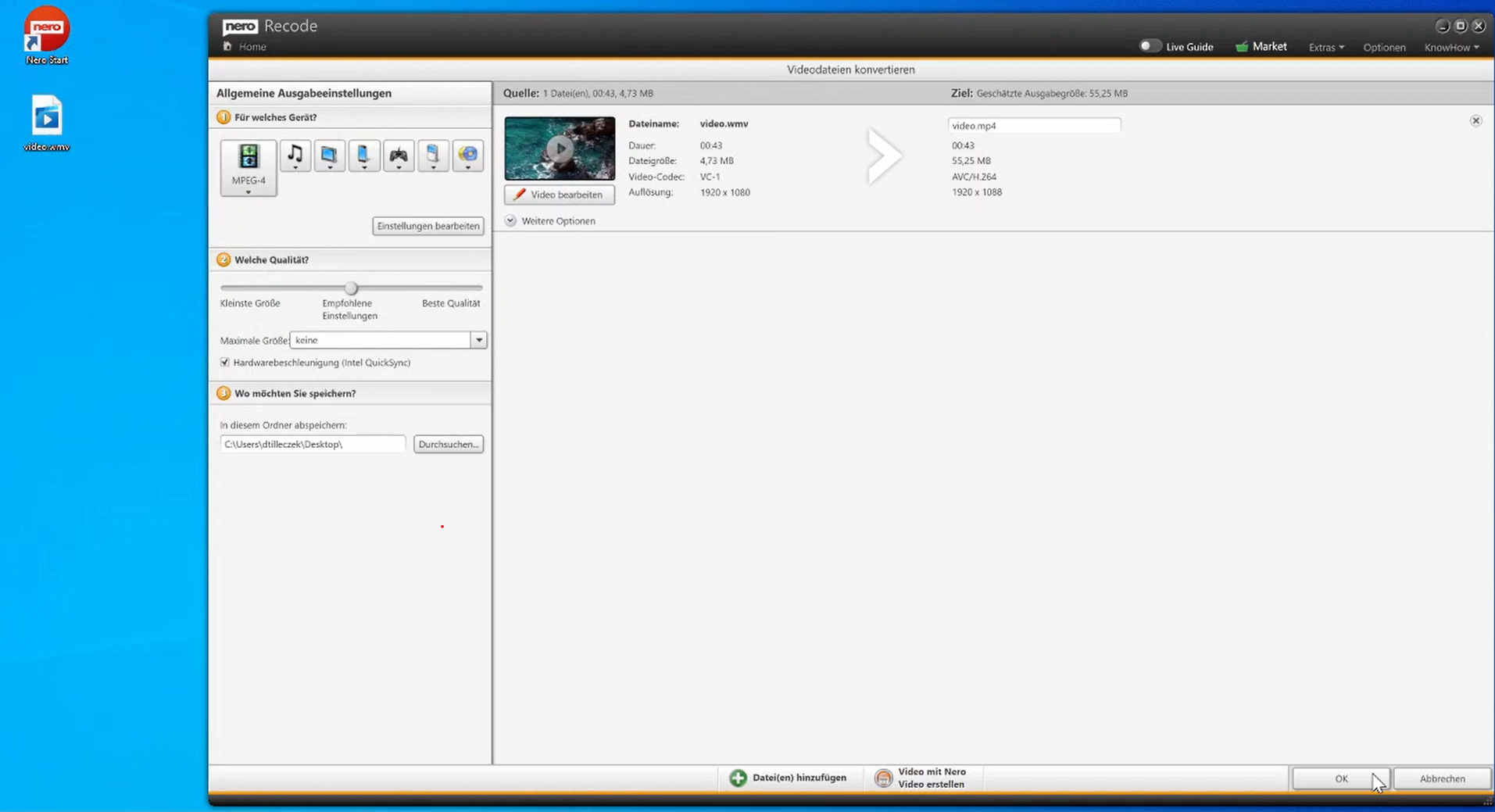Click the quality slider handle
Image resolution: width=1495 pixels, height=812 pixels.
coord(351,288)
